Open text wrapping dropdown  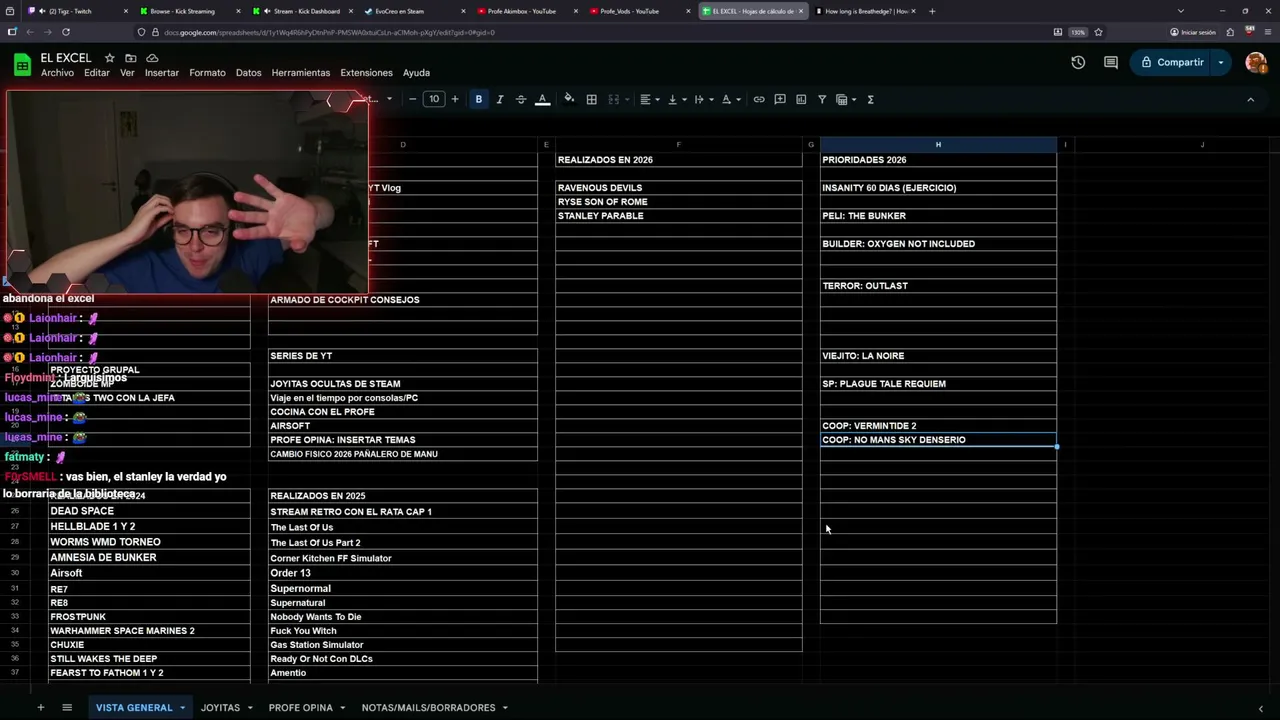(x=703, y=99)
